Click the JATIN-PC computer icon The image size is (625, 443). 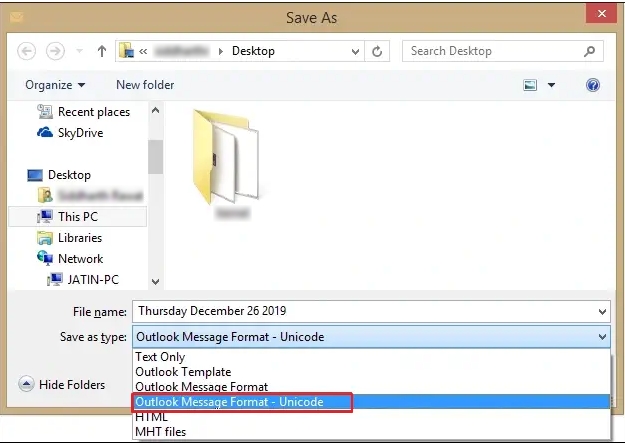(x=55, y=280)
